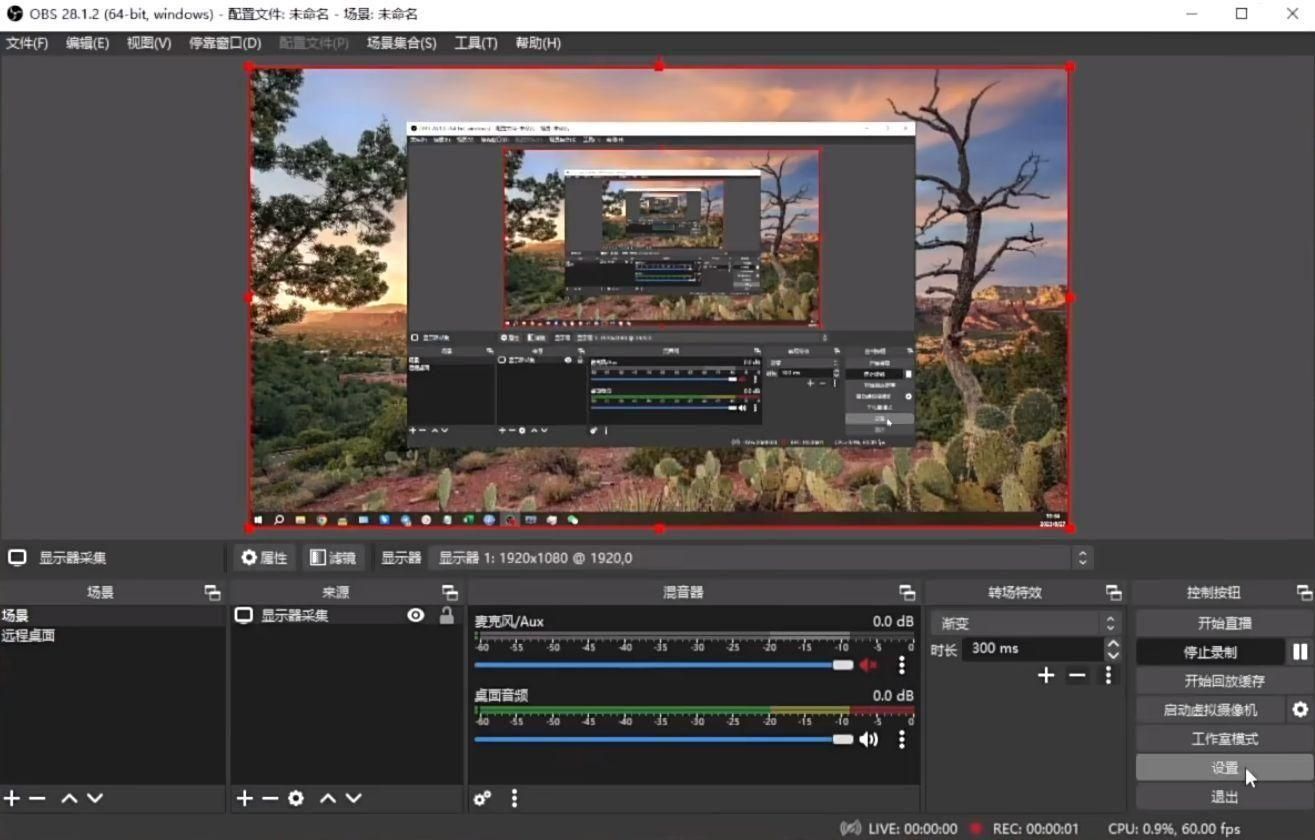Click the 开始直播 start streaming button

click(x=1224, y=623)
